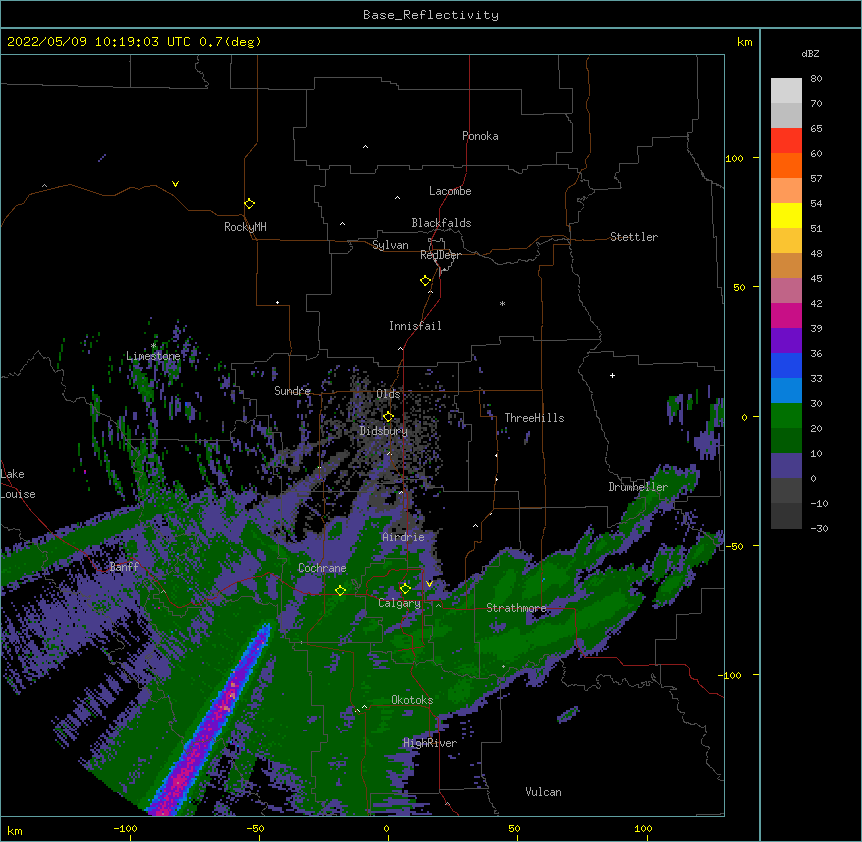Click the yellow 51–54 dBZ legend swatch
Viewport: 862px width, 842px height.
coord(786,215)
